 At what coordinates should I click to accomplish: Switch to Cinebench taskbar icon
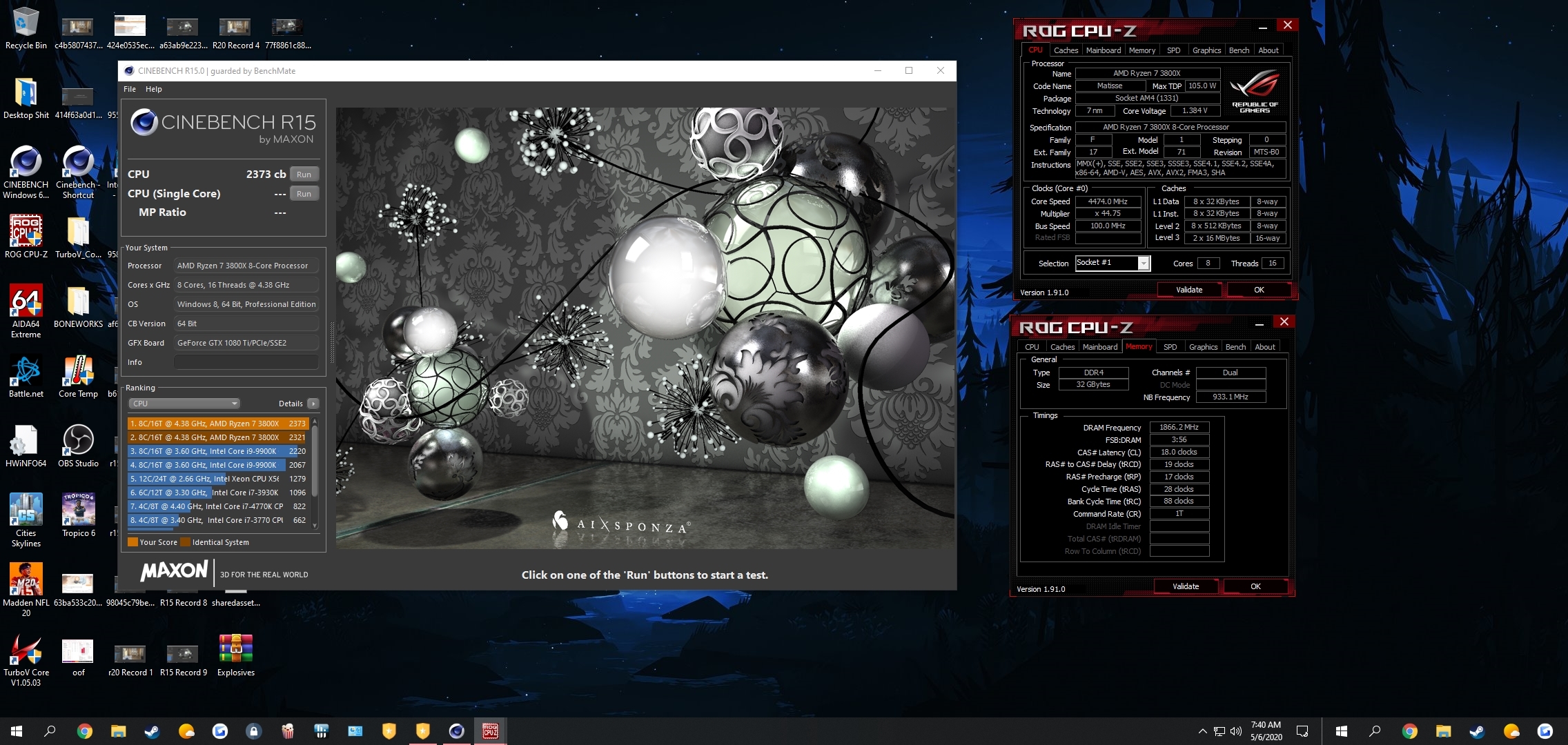click(x=456, y=731)
